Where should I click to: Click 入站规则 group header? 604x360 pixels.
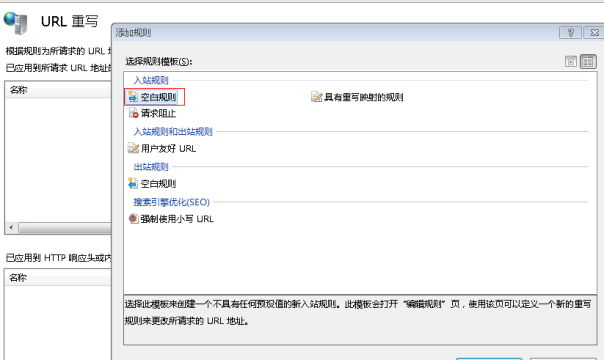(x=151, y=80)
